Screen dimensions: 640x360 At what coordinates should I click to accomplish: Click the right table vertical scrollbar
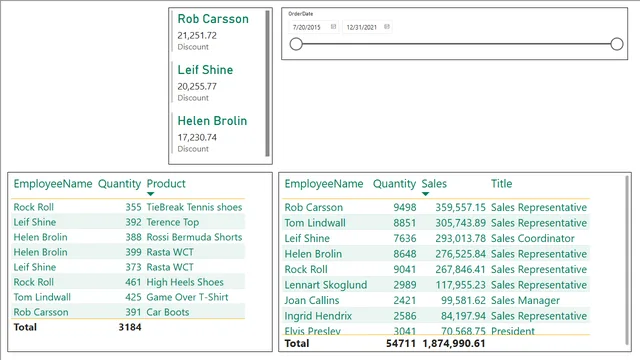click(x=627, y=260)
